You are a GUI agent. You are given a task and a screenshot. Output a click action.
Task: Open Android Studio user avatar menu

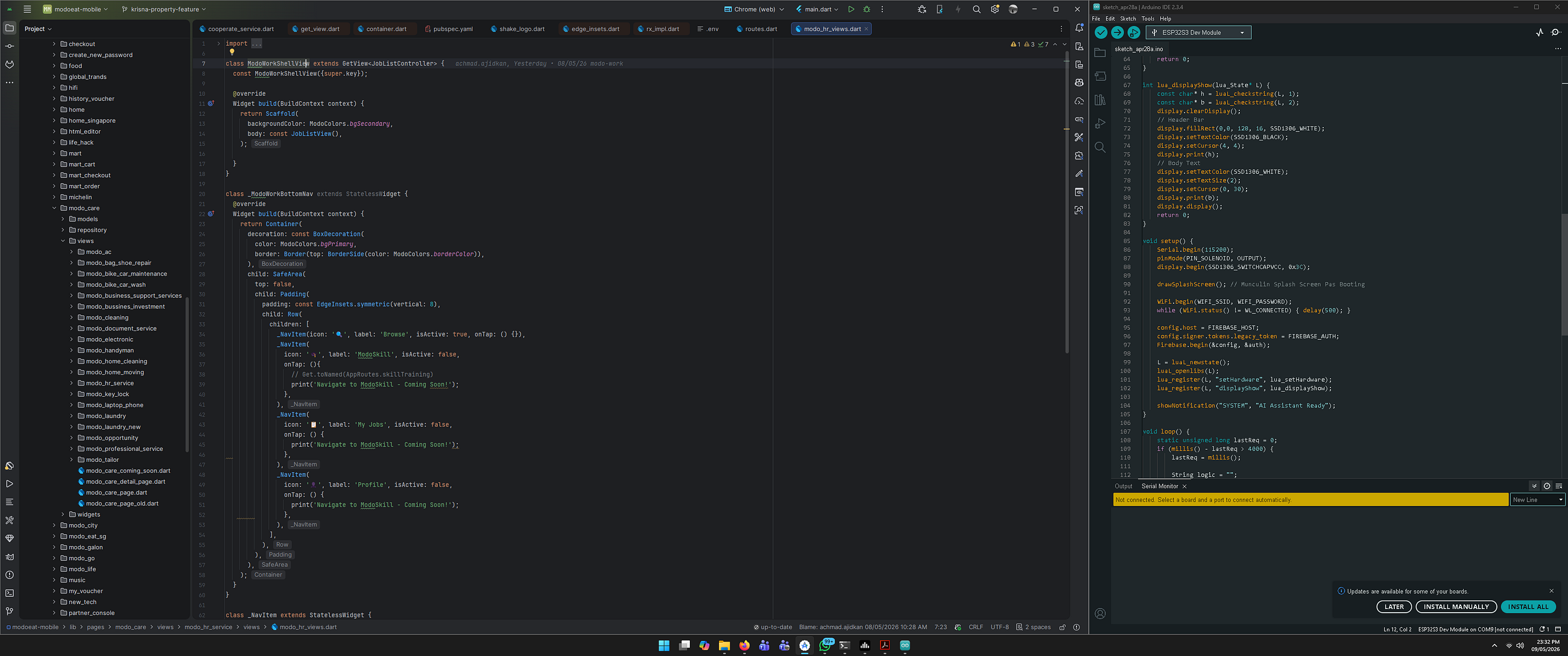point(1013,9)
